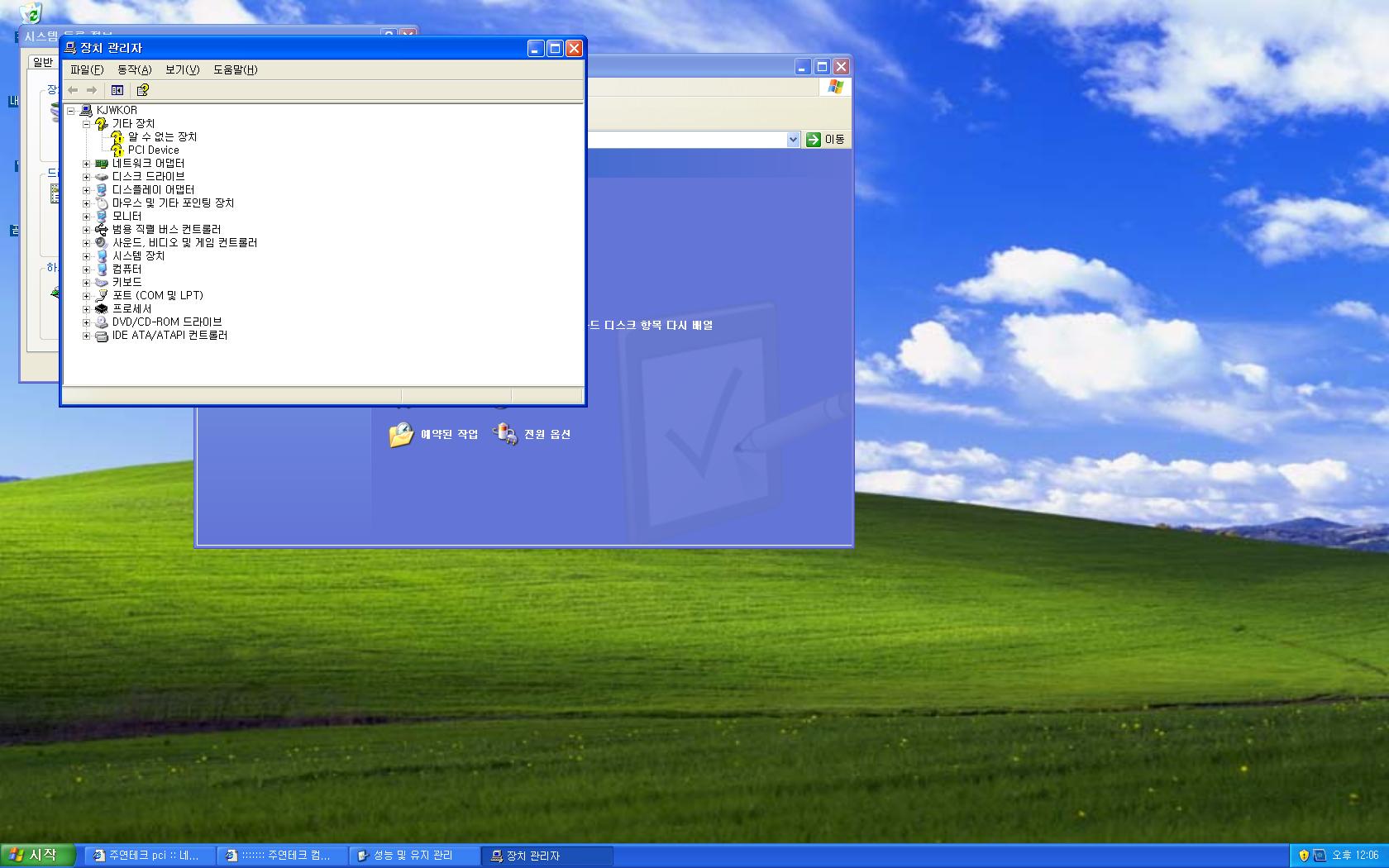Open 전원 옵션 icon in Control Panel window
The width and height of the screenshot is (1389, 868).
click(505, 433)
